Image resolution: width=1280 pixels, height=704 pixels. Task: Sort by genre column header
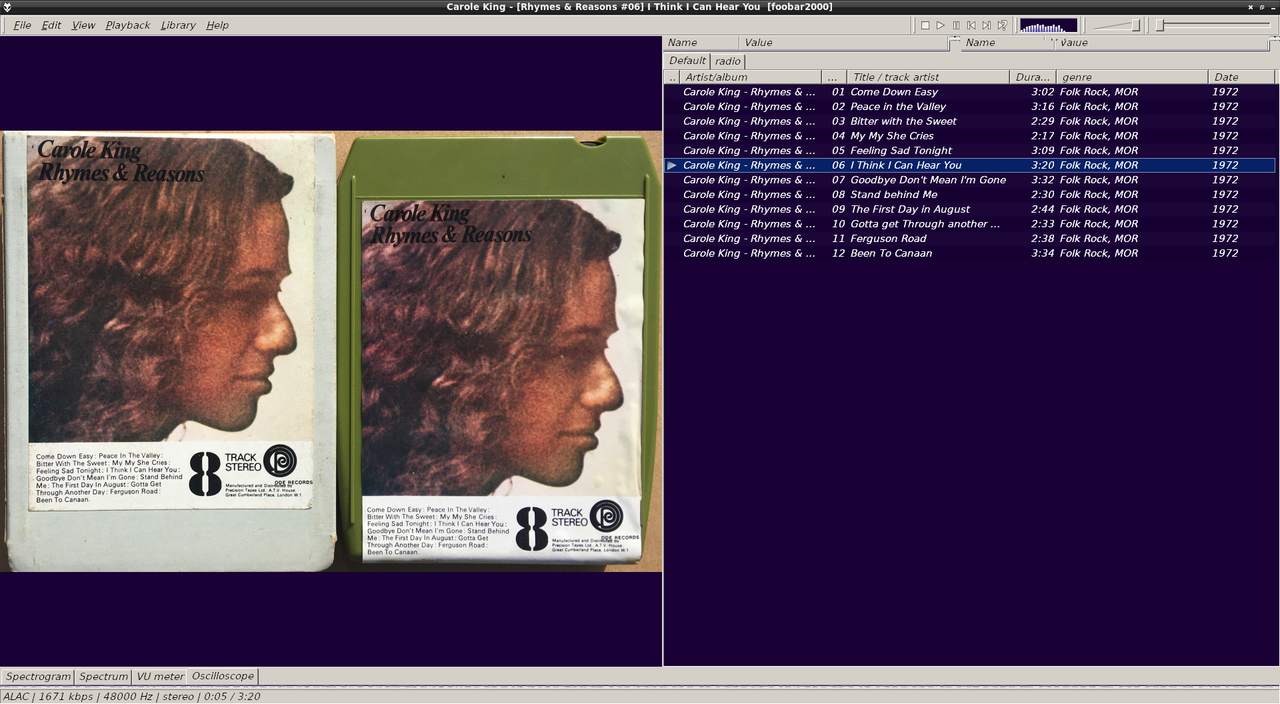coord(1132,77)
